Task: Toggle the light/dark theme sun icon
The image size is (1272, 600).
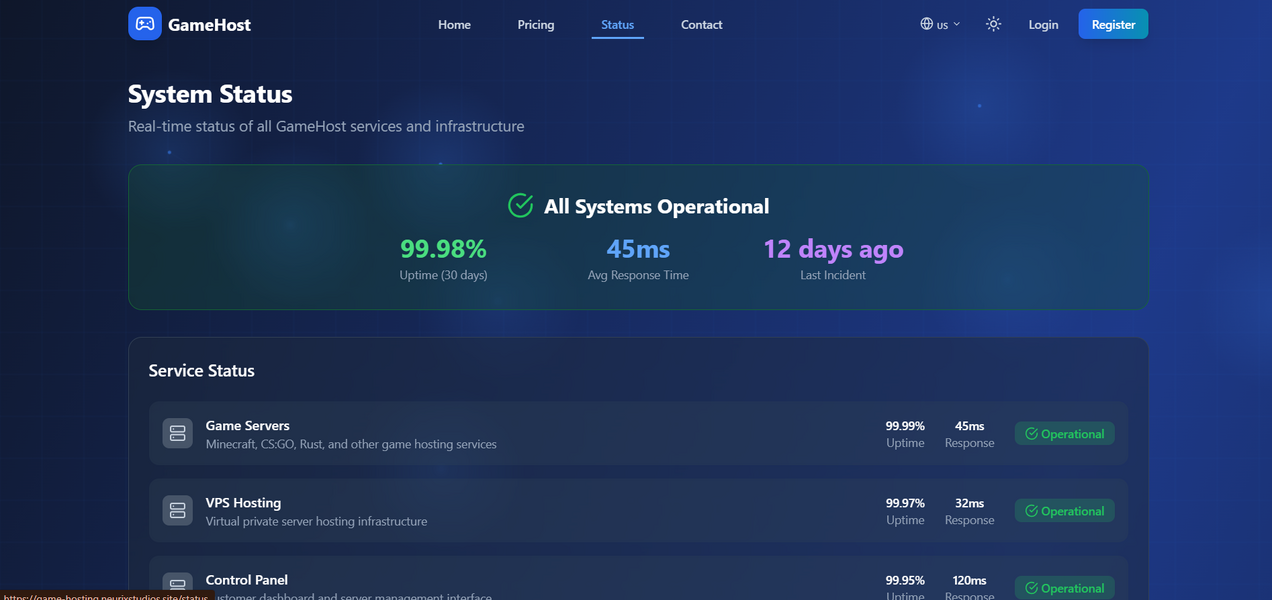Action: coord(993,24)
